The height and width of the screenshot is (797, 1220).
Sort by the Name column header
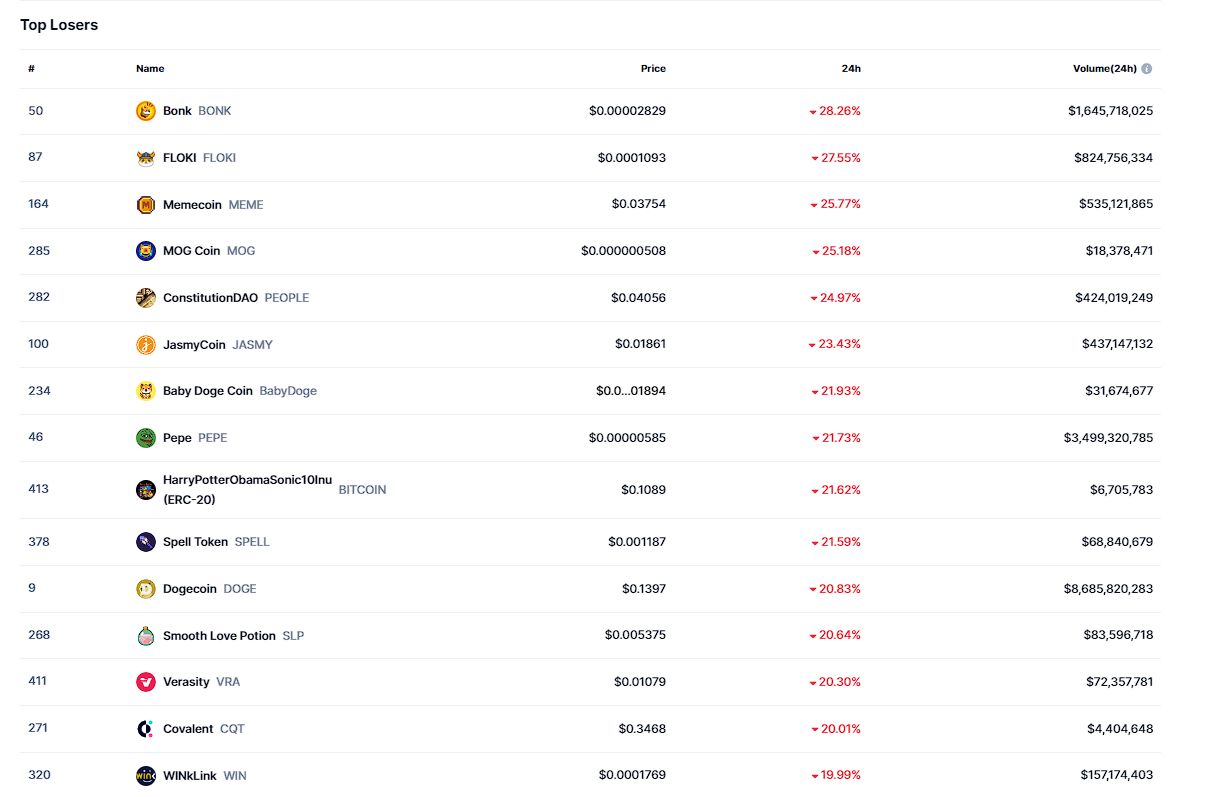pos(150,69)
